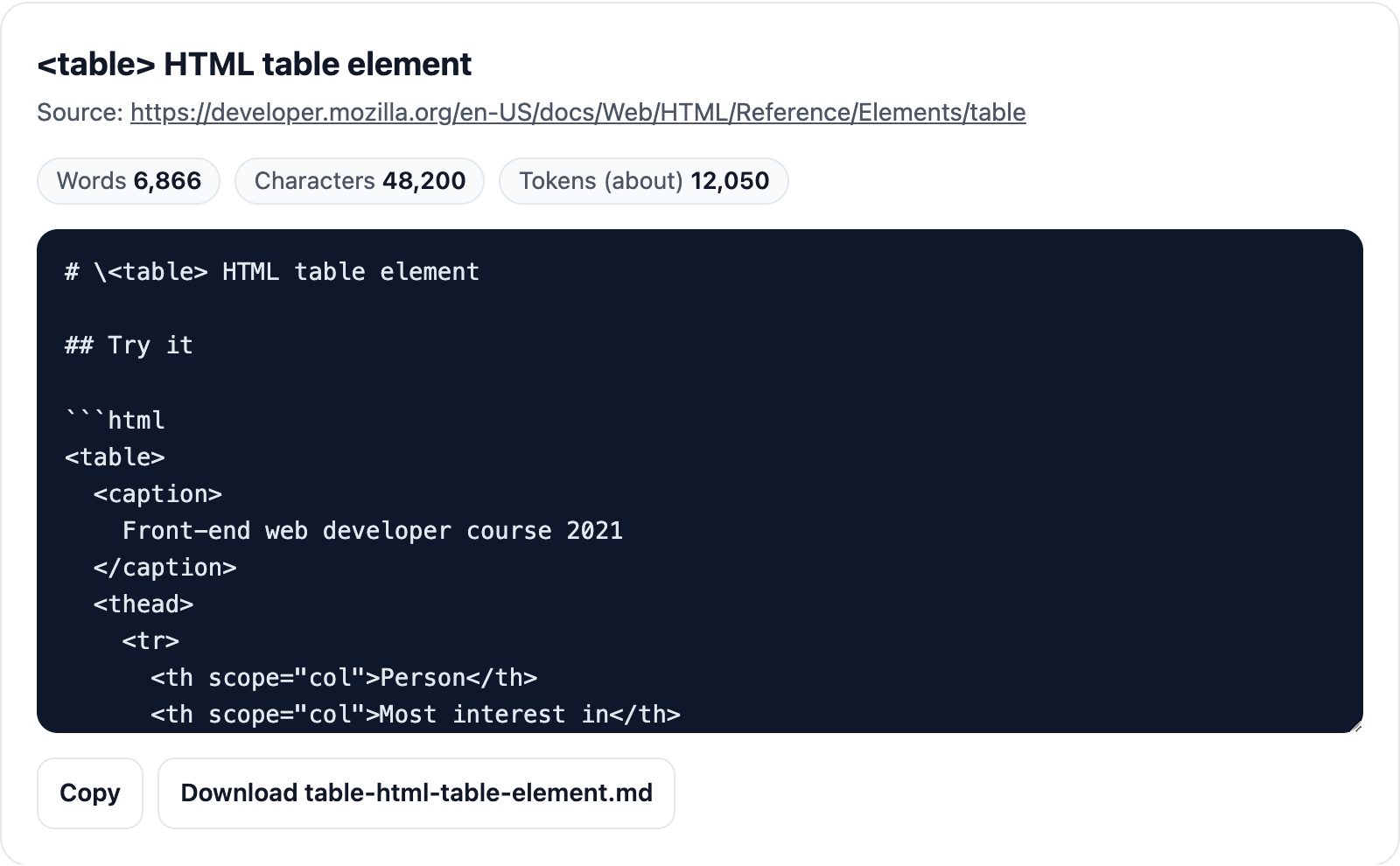Image resolution: width=1400 pixels, height=866 pixels.
Task: Click the 'Source:' label
Action: click(80, 112)
